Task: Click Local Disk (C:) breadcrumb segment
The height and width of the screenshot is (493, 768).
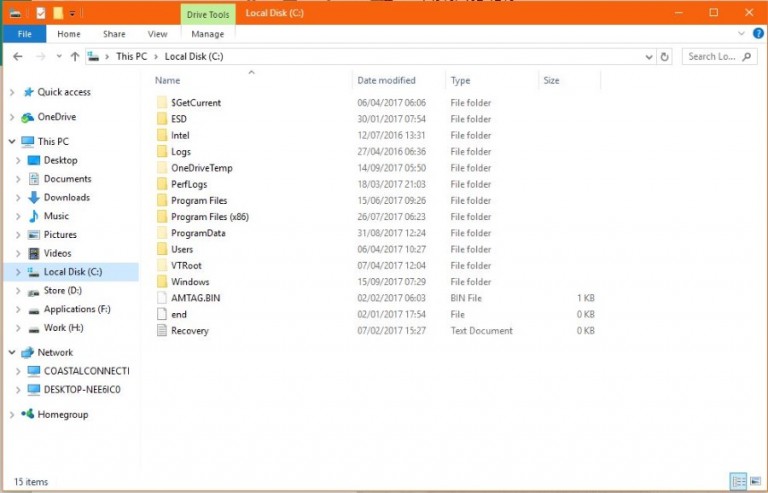Action: 194,56
